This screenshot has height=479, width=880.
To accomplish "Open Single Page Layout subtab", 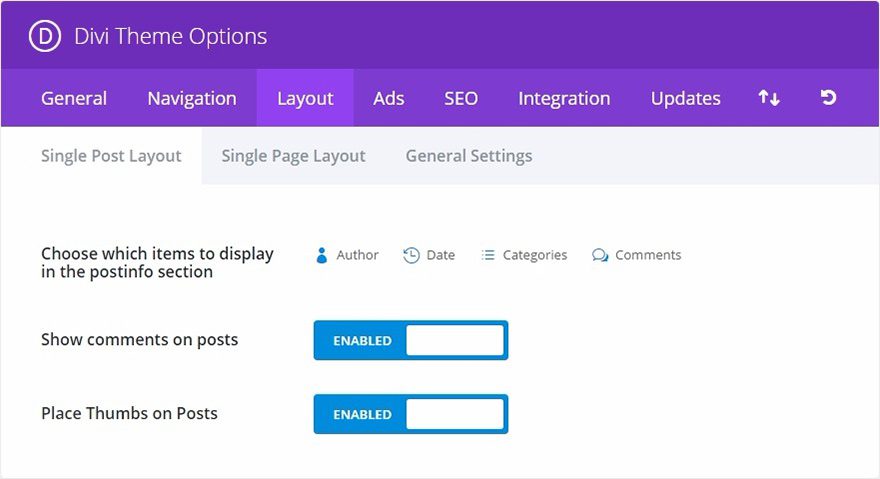I will [294, 156].
